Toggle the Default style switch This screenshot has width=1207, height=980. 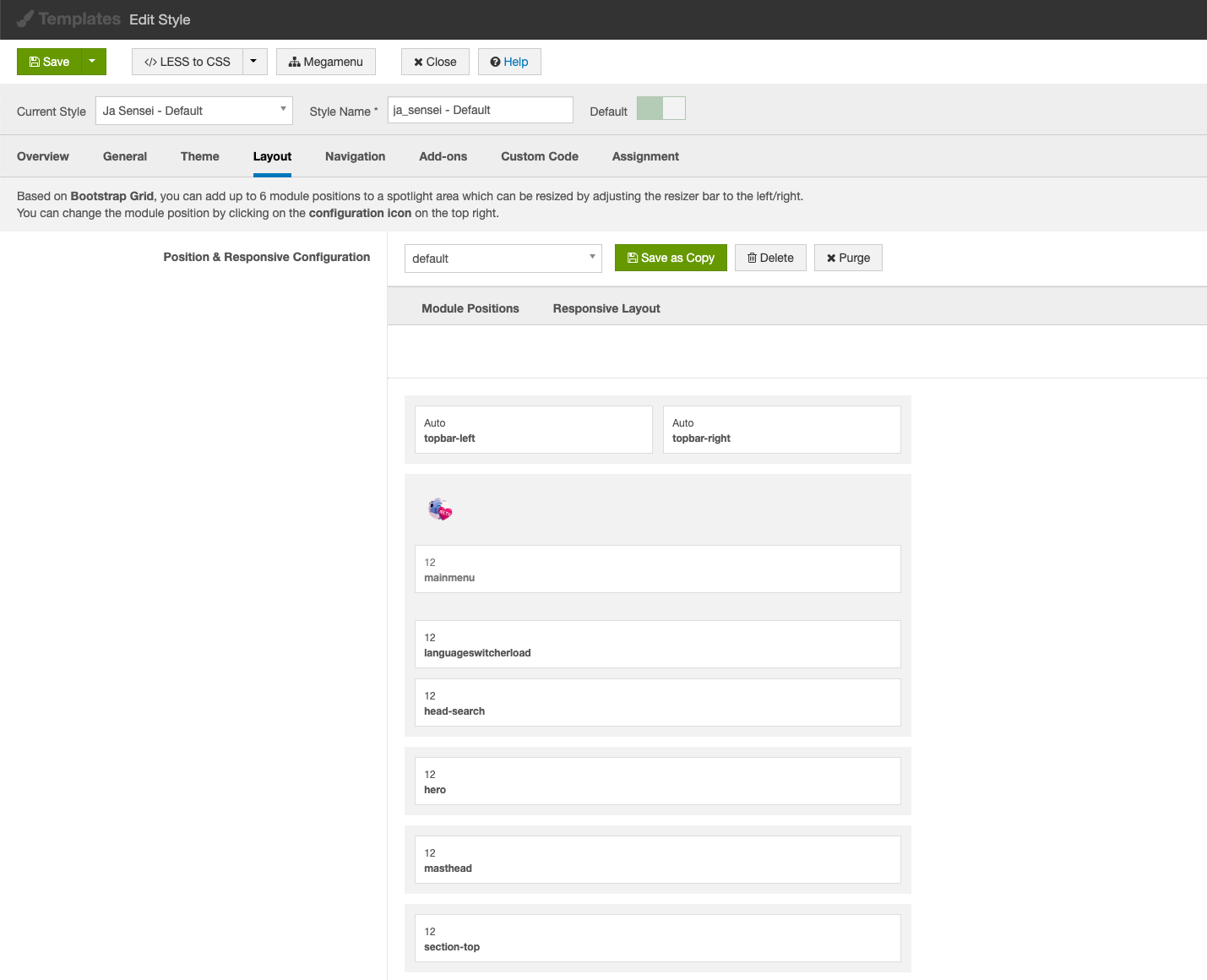tap(661, 108)
